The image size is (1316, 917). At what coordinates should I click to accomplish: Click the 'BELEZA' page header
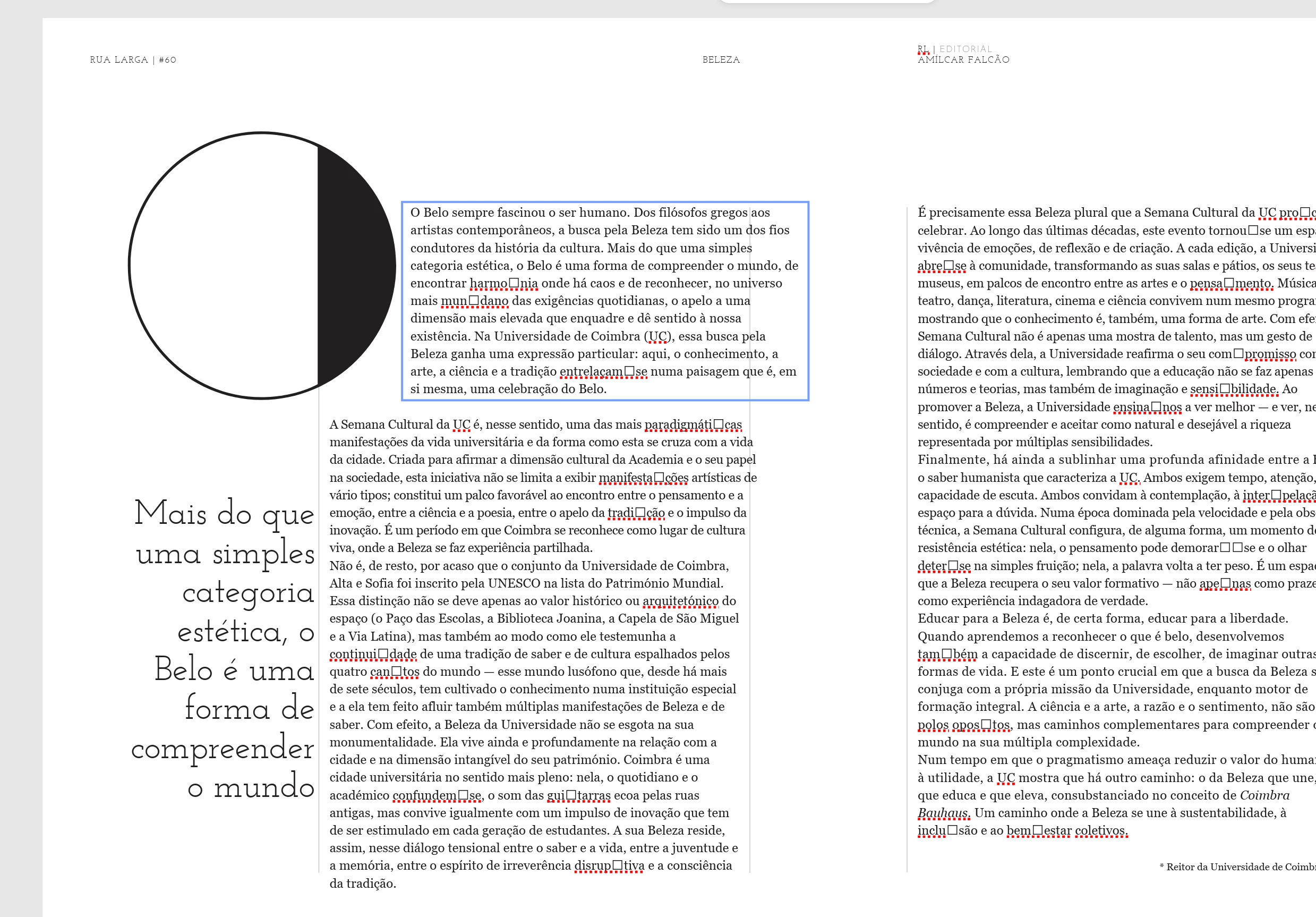tap(721, 60)
